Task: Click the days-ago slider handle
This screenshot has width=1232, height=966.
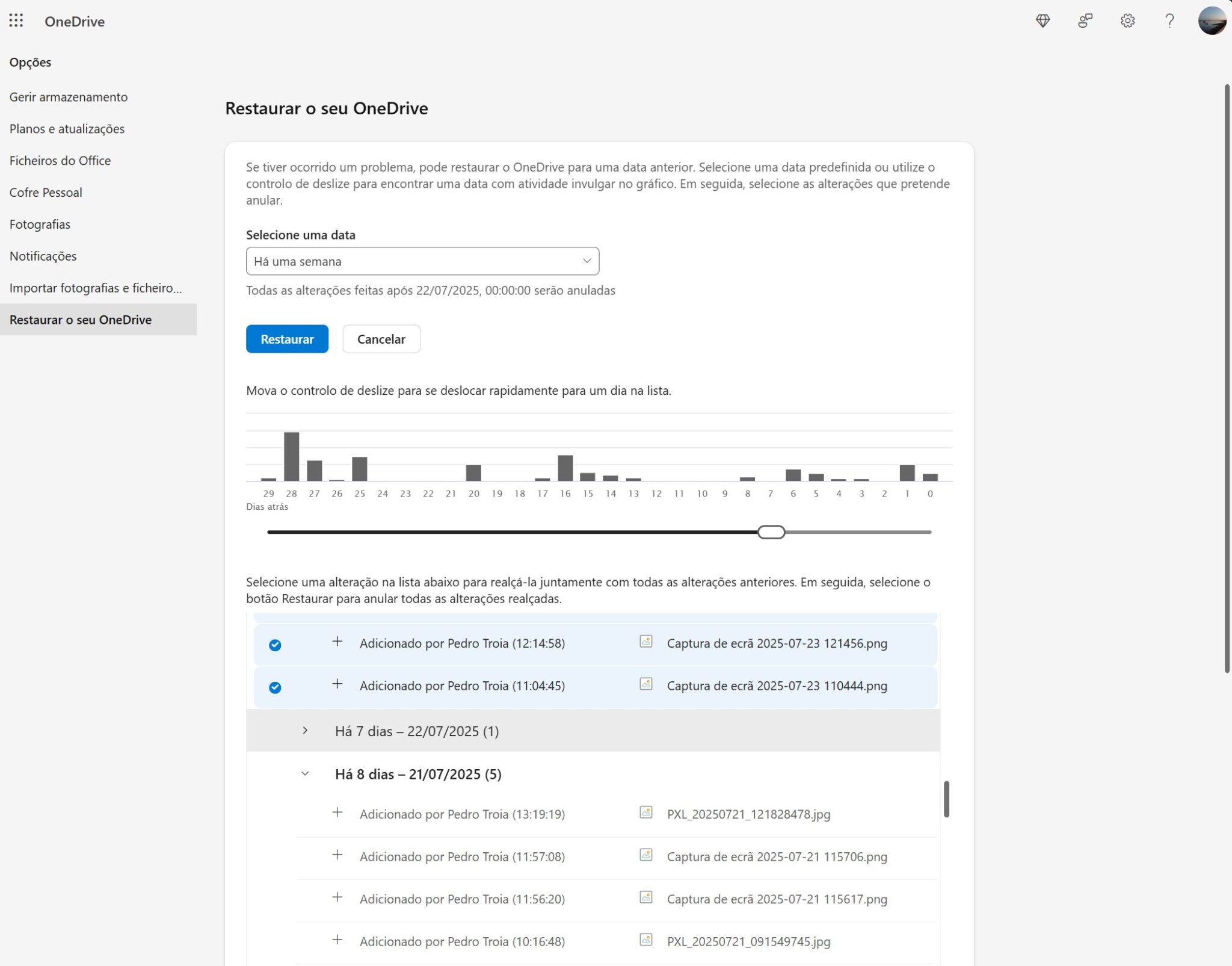Action: [x=771, y=532]
